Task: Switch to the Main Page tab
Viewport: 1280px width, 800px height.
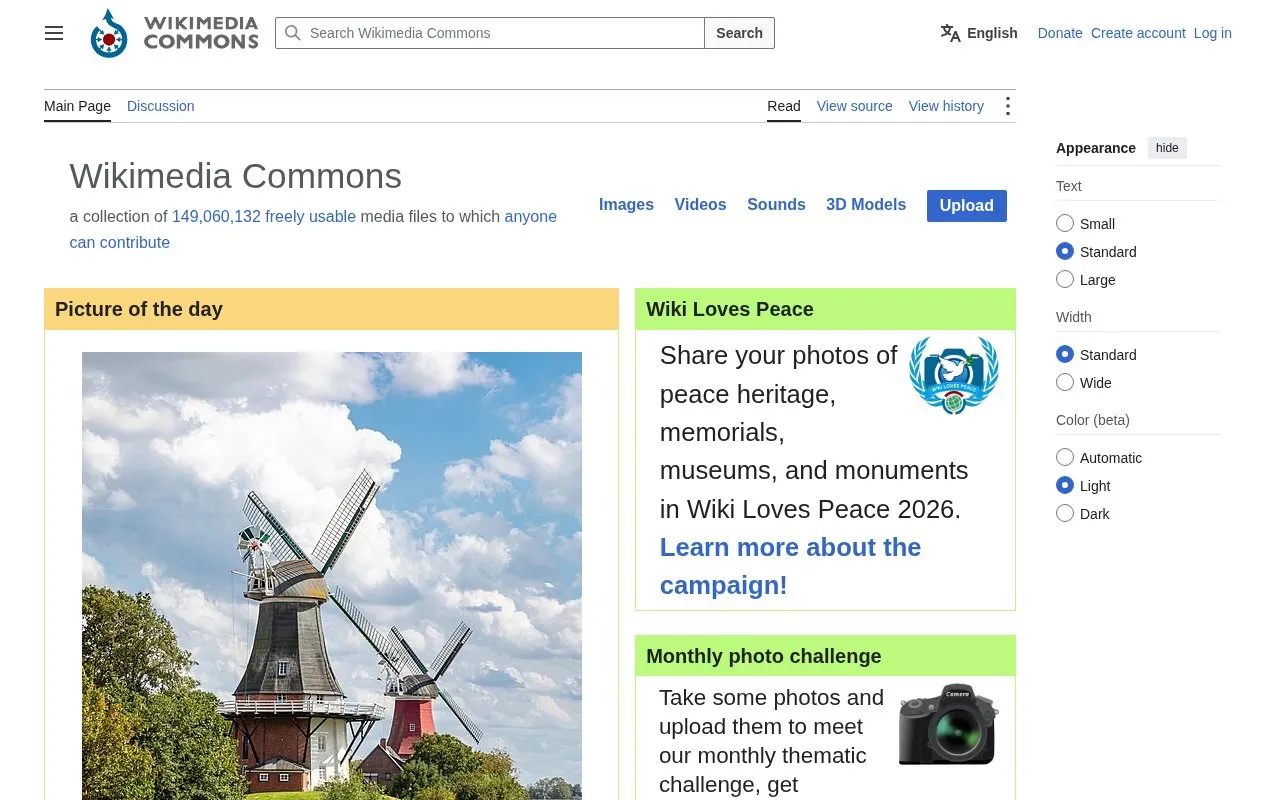Action: (x=77, y=106)
